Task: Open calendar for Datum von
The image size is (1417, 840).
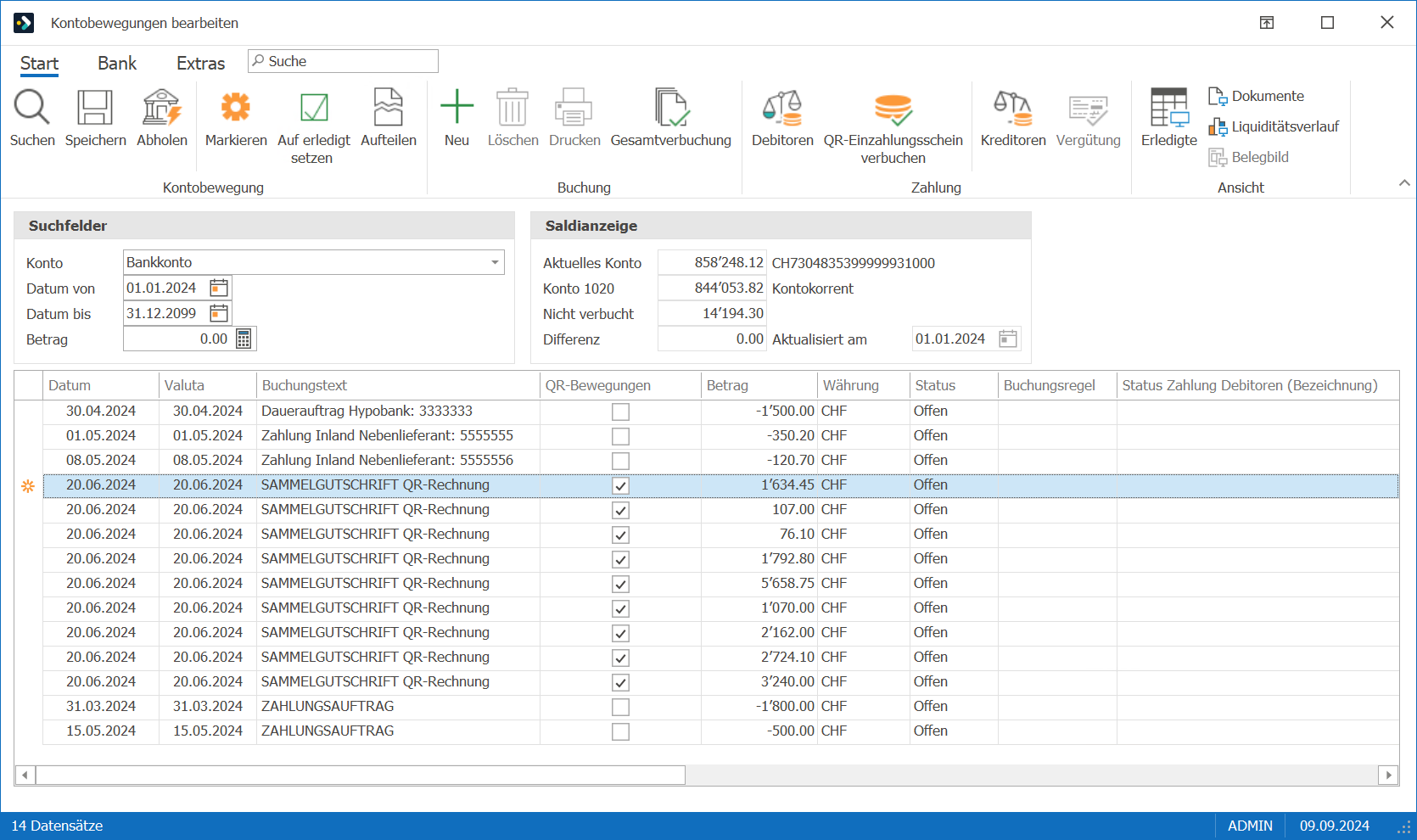Action: [x=219, y=288]
